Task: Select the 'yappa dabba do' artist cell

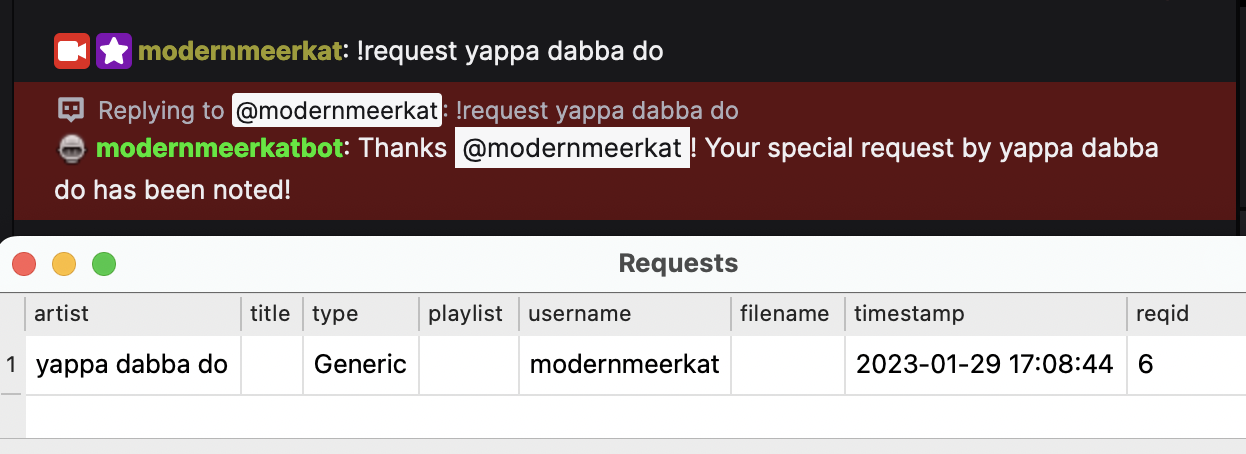Action: click(132, 365)
